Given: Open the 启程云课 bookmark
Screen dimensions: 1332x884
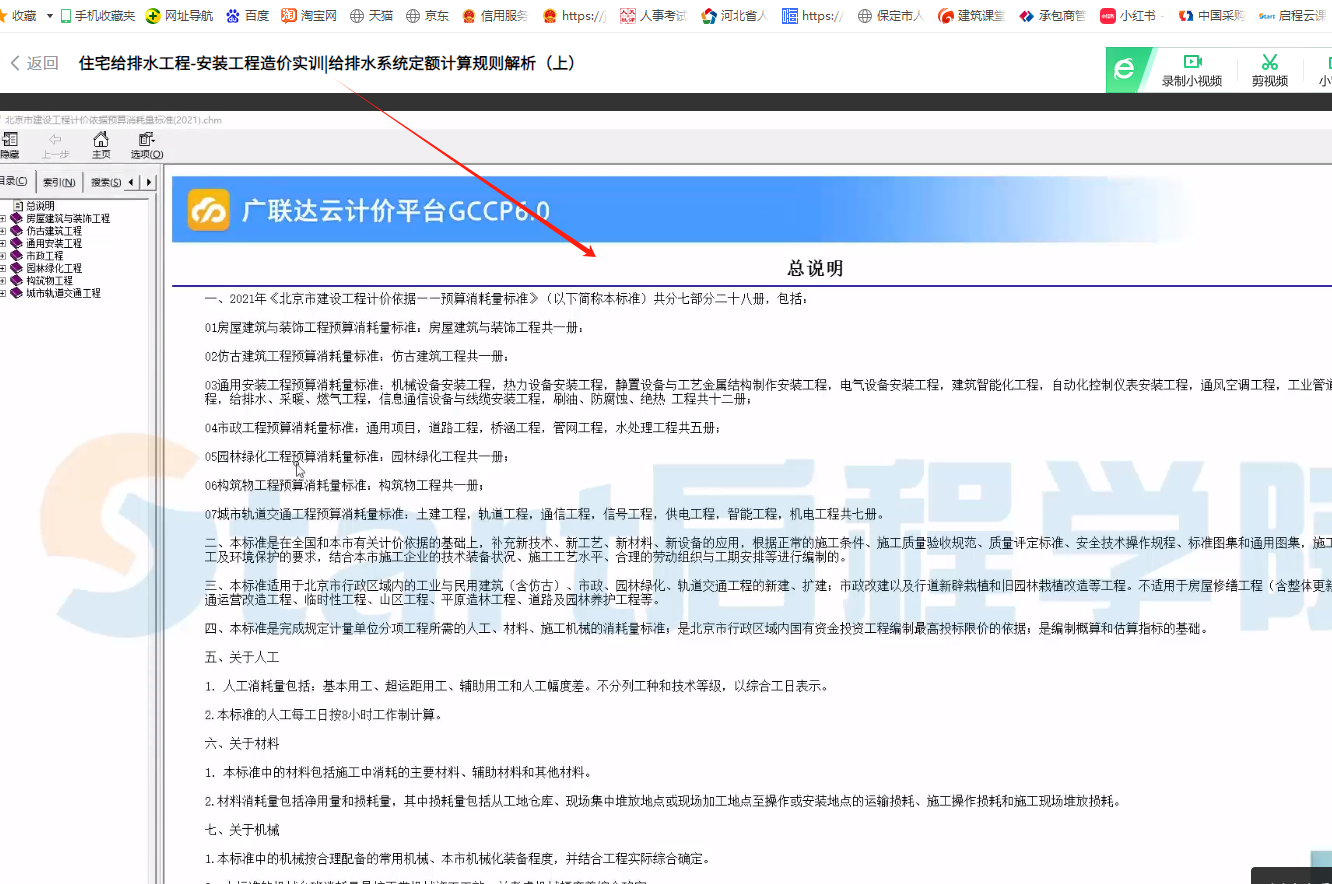Looking at the screenshot, I should (1292, 16).
